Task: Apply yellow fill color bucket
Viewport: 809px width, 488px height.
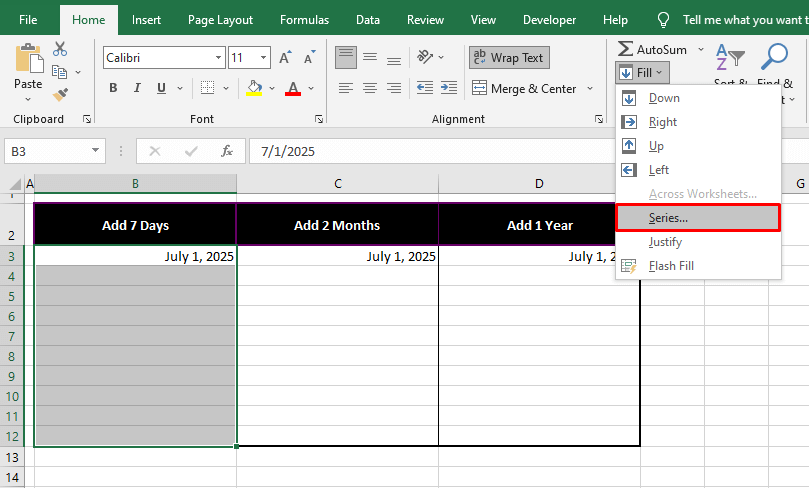Action: 254,88
